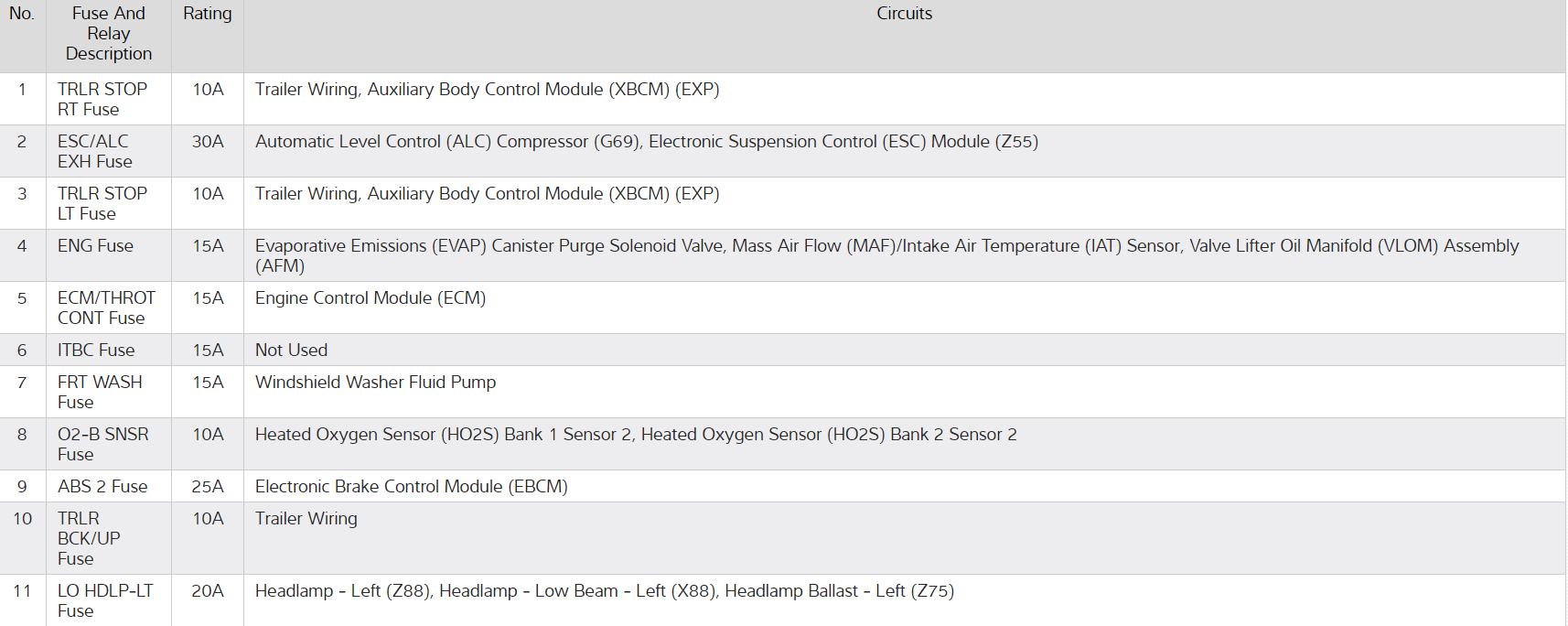Click the 'ABS 2 Fuse' description cell
The image size is (1568, 626).
pos(102,487)
